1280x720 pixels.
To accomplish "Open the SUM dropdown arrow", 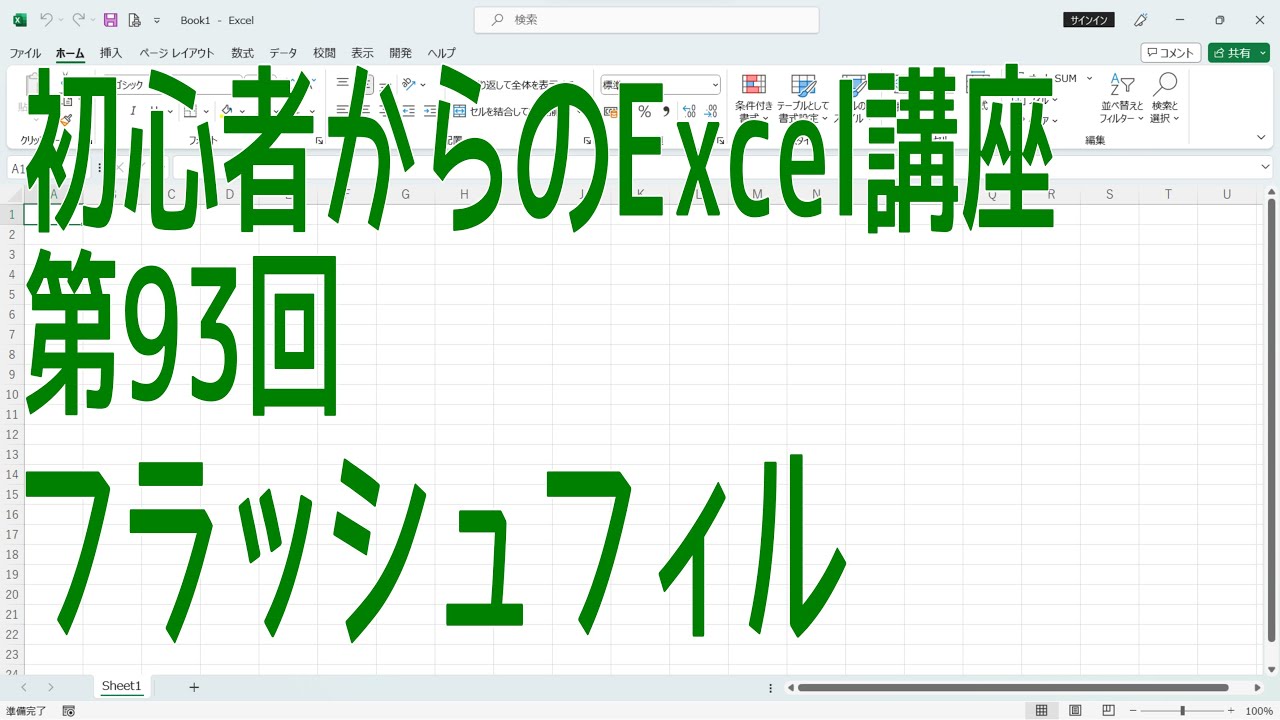I will coord(1089,78).
